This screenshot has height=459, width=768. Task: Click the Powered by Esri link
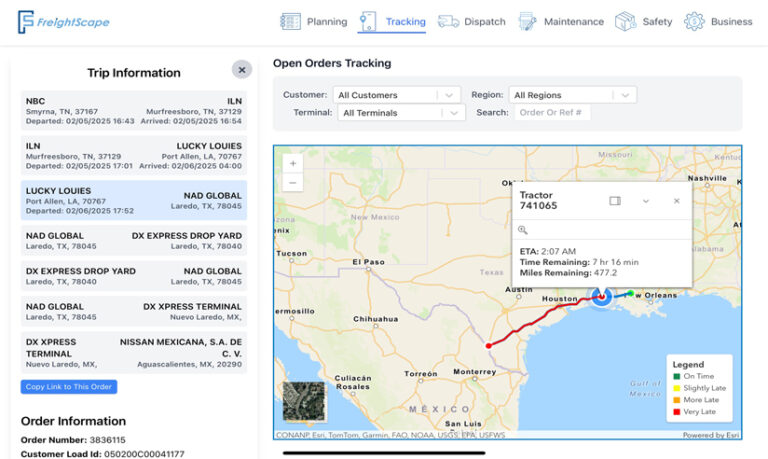click(x=711, y=435)
